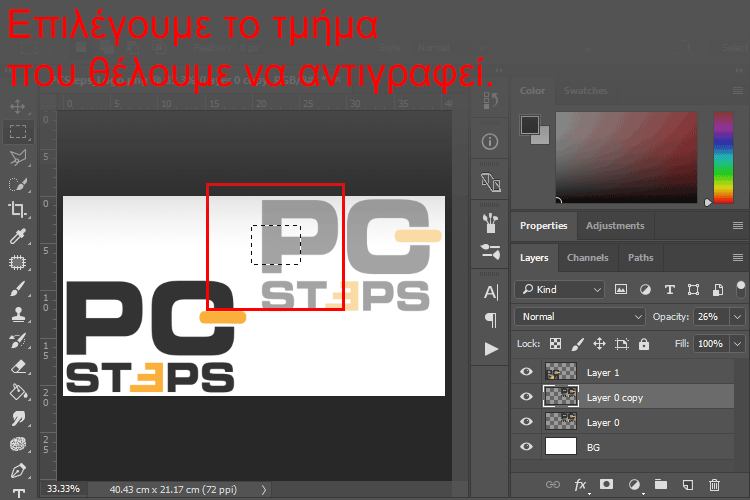Viewport: 750px width, 500px height.
Task: Select the Quick Selection tool
Action: tap(18, 184)
